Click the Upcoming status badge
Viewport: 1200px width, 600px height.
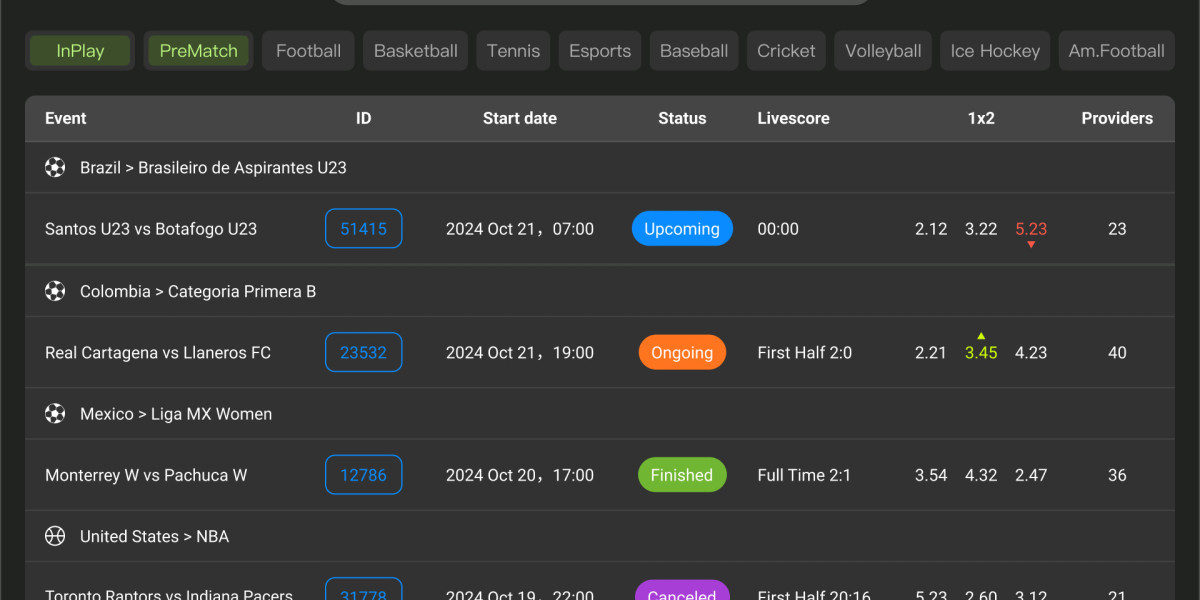click(682, 229)
